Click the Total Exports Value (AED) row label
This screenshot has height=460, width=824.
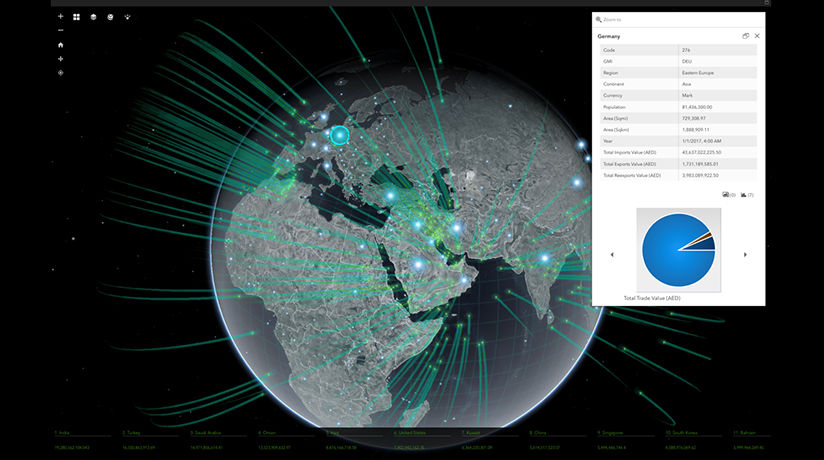coord(630,164)
